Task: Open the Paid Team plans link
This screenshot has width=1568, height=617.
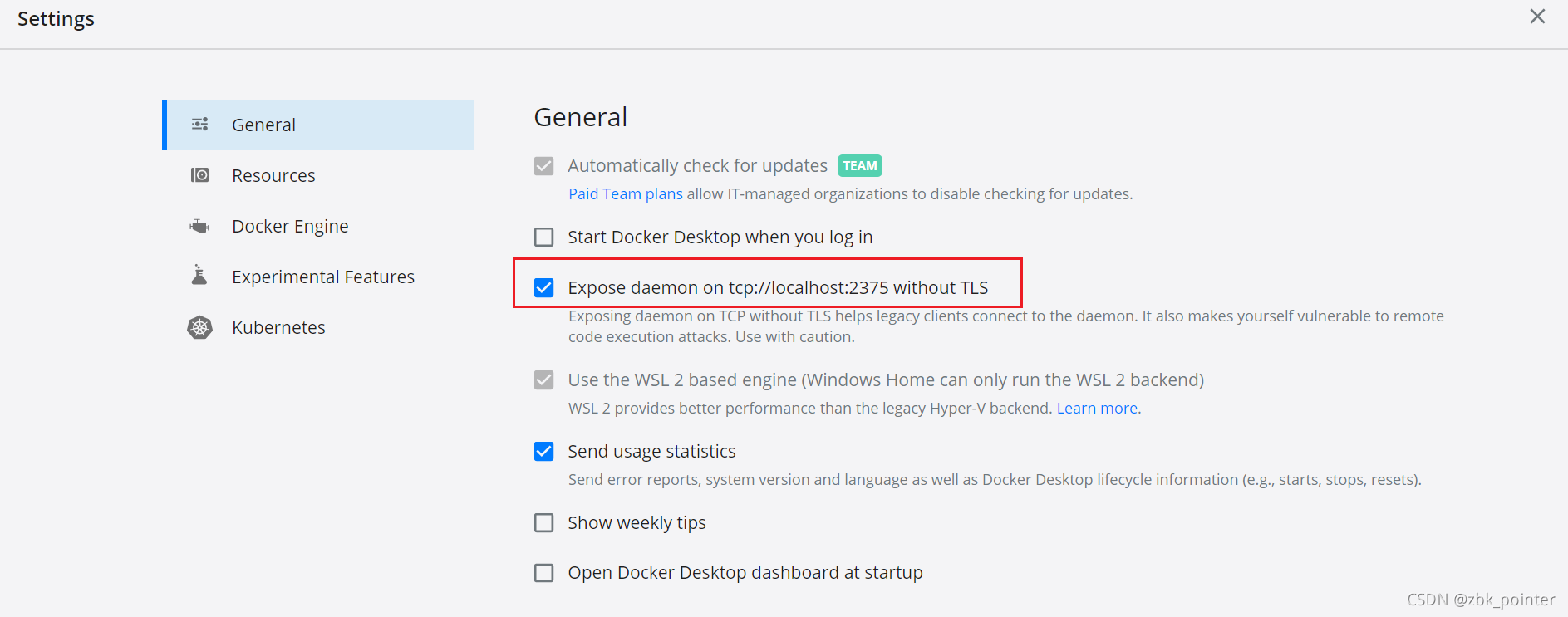Action: coord(625,194)
